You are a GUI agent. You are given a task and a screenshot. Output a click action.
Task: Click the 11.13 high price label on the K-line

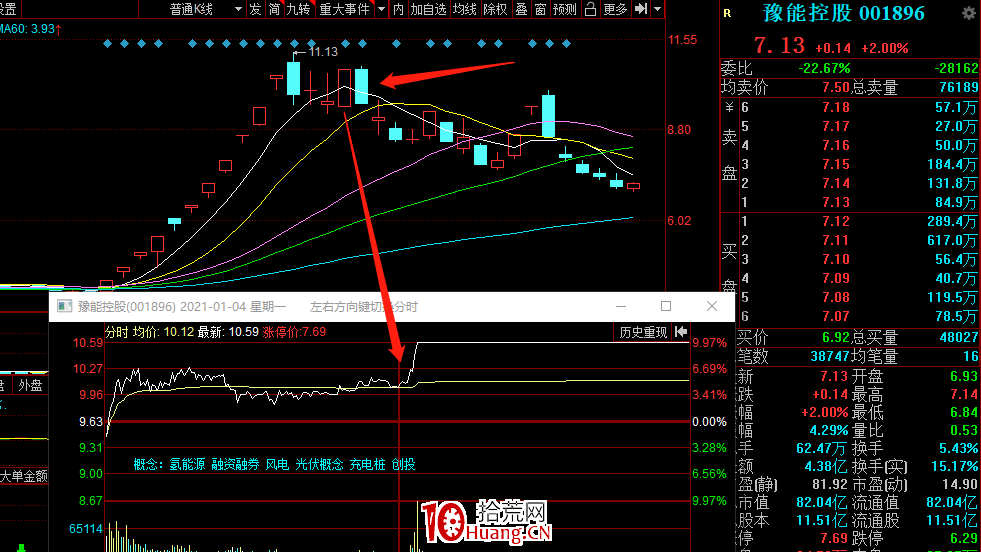point(323,52)
